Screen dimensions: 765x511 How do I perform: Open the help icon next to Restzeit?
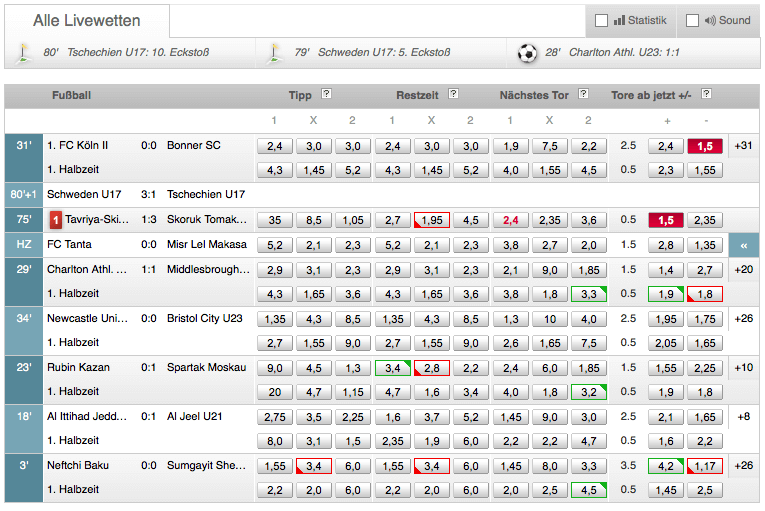453,94
